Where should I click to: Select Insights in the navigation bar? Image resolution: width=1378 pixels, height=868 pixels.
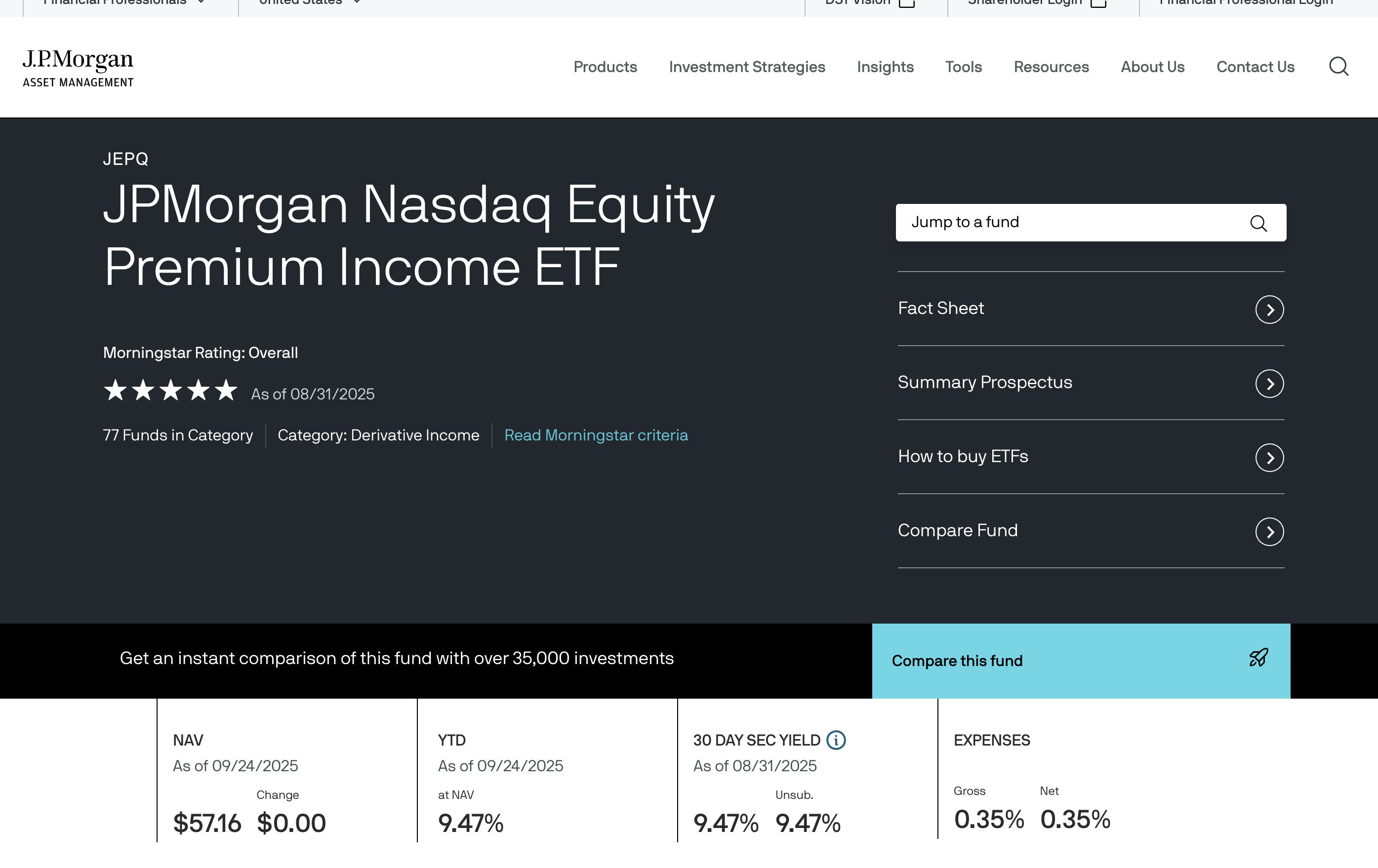(885, 67)
